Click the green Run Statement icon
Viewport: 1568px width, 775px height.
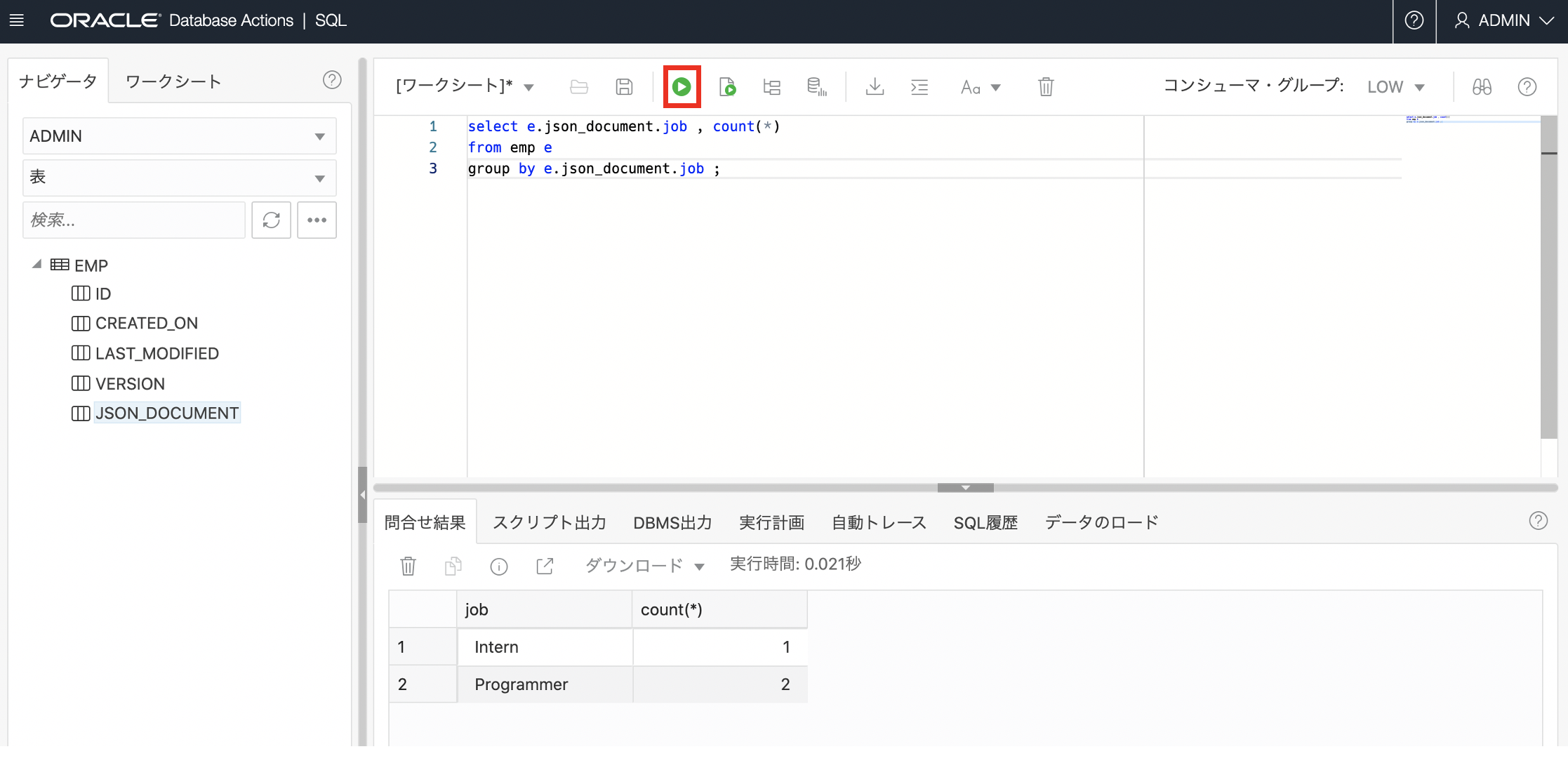[682, 87]
